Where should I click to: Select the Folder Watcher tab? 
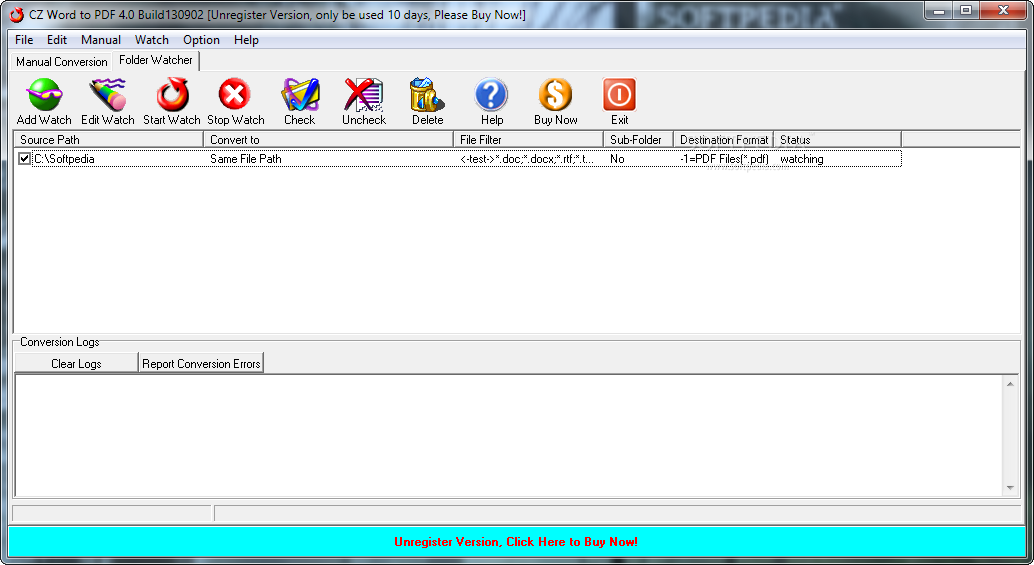(x=156, y=60)
